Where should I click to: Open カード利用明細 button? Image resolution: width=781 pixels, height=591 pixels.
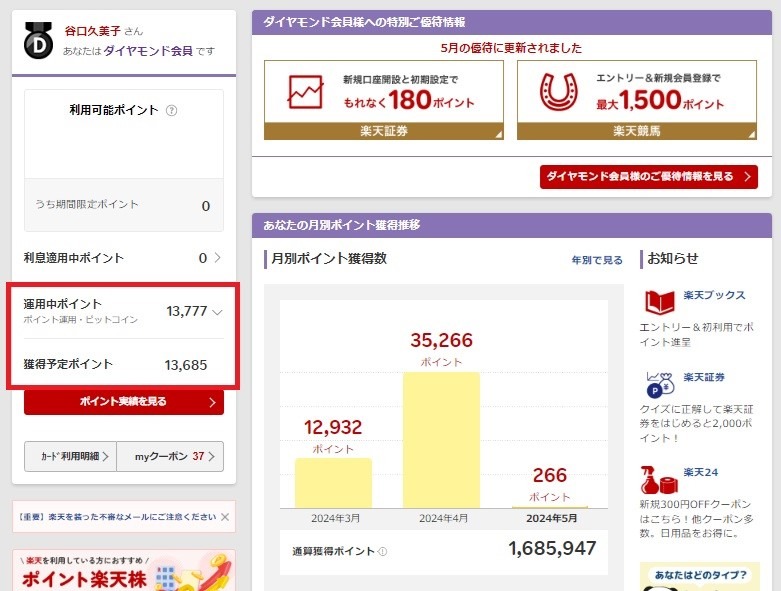pos(70,456)
